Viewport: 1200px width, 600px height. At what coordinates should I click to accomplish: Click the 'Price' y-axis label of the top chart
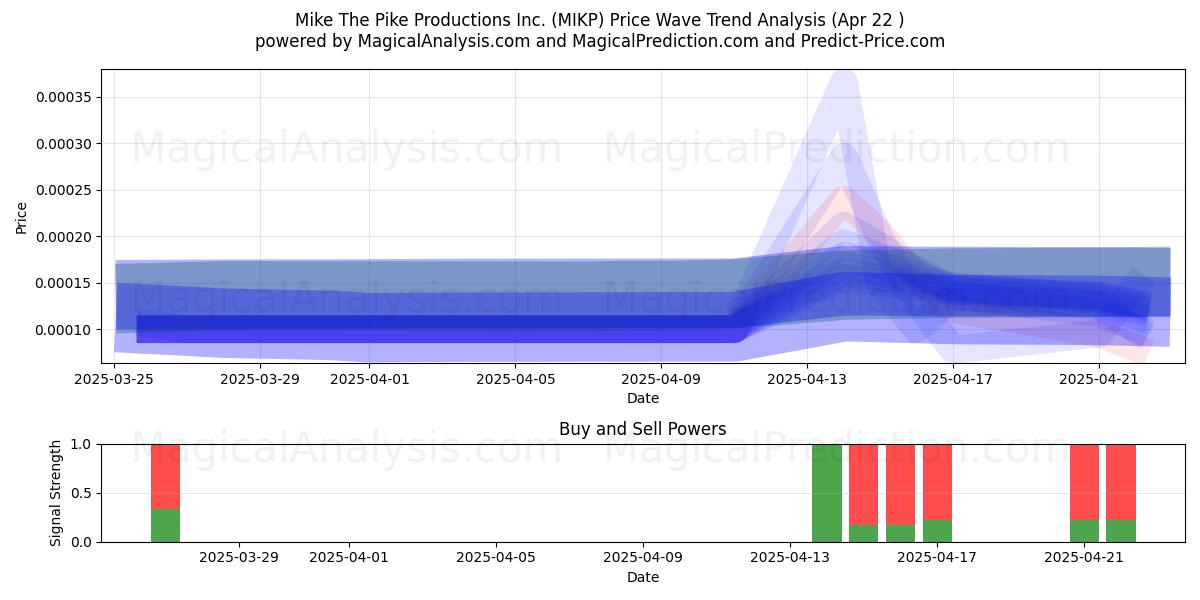[22, 216]
